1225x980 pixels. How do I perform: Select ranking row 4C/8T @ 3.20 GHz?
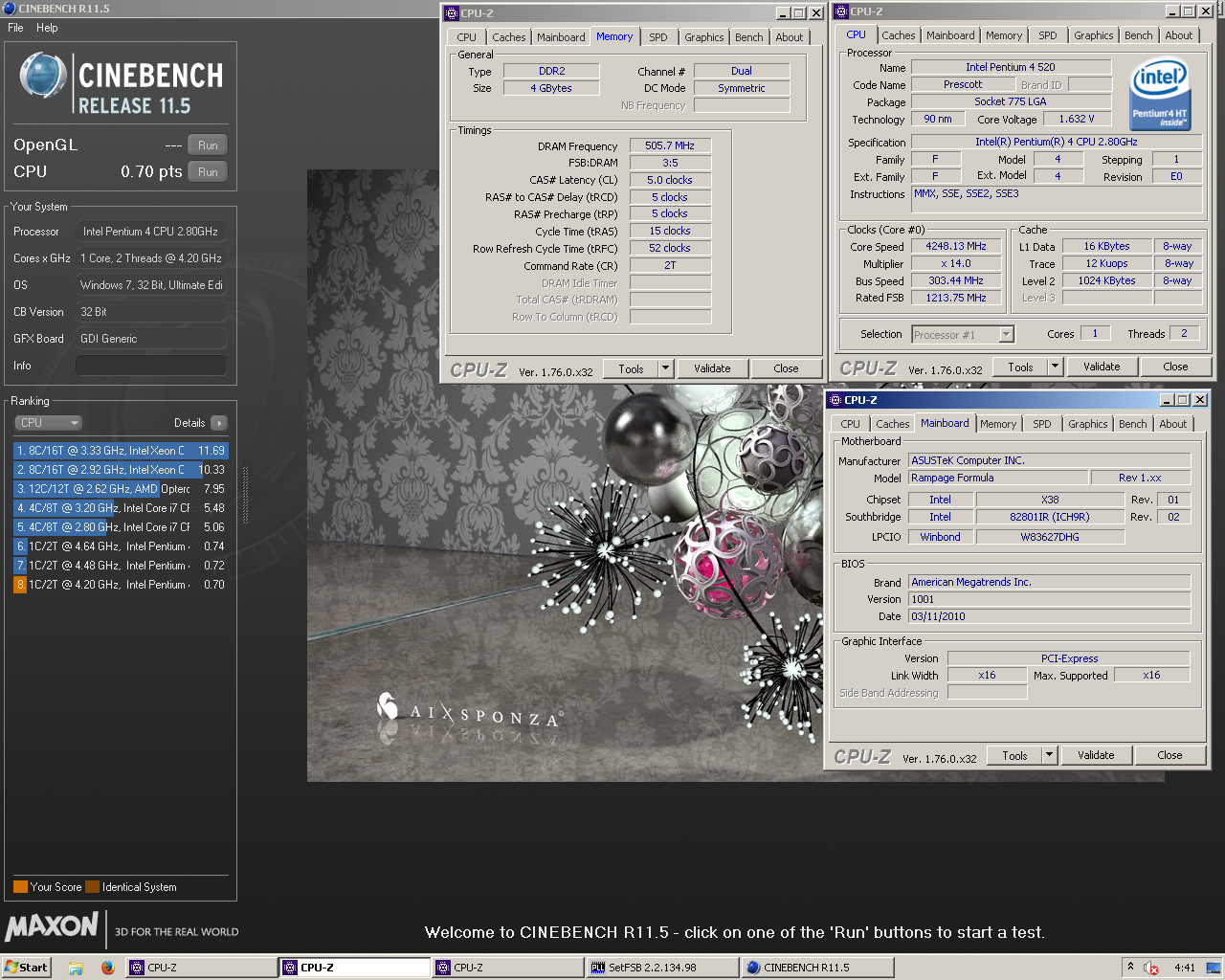tap(121, 508)
